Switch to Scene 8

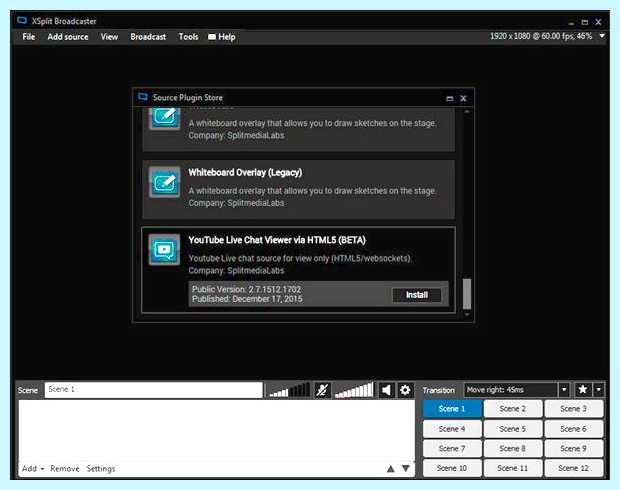pyautogui.click(x=512, y=448)
